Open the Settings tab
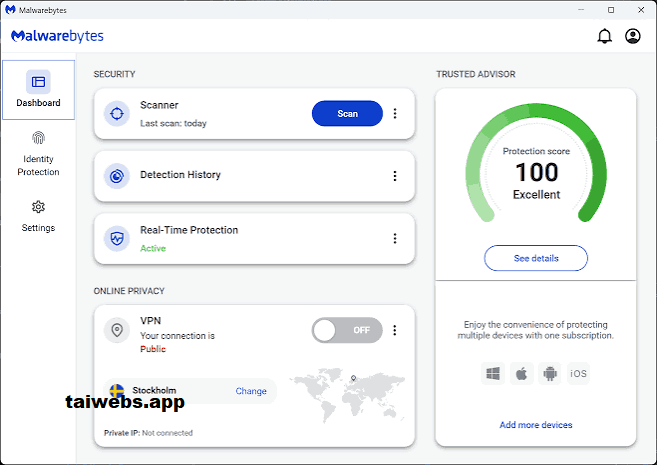This screenshot has height=465, width=657. [x=39, y=217]
